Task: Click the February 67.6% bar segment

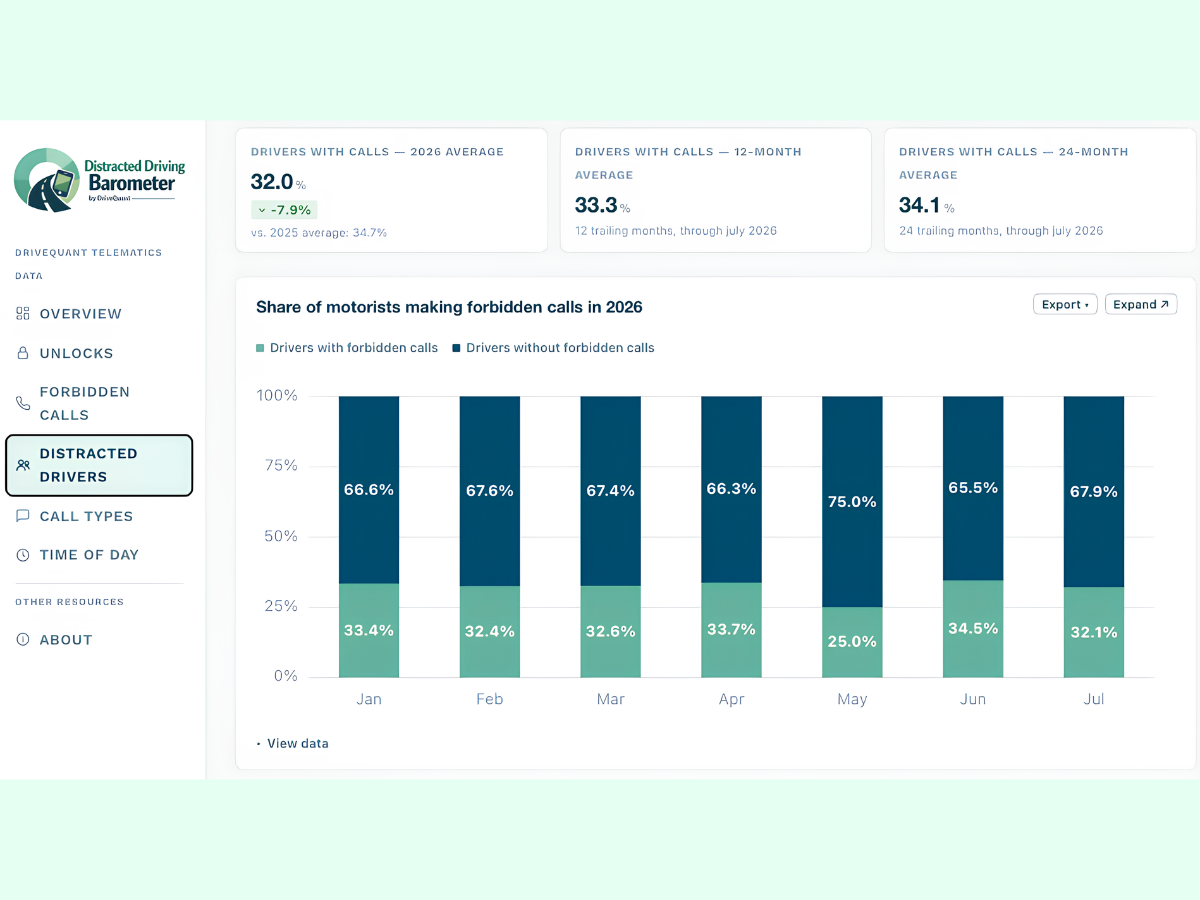Action: (490, 491)
